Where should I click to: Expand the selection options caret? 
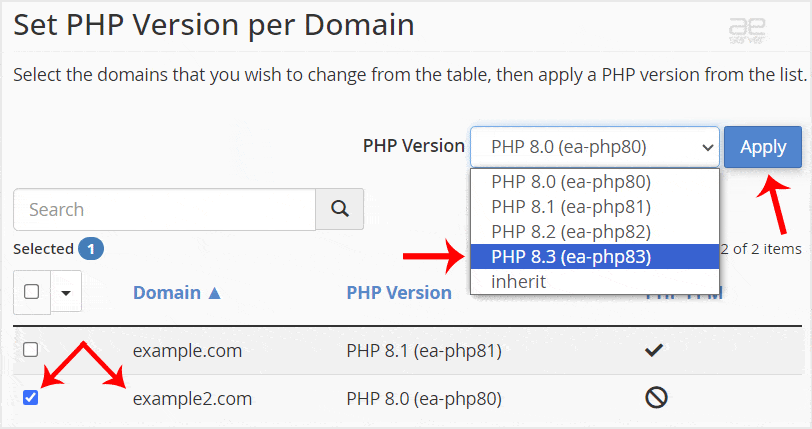click(66, 293)
